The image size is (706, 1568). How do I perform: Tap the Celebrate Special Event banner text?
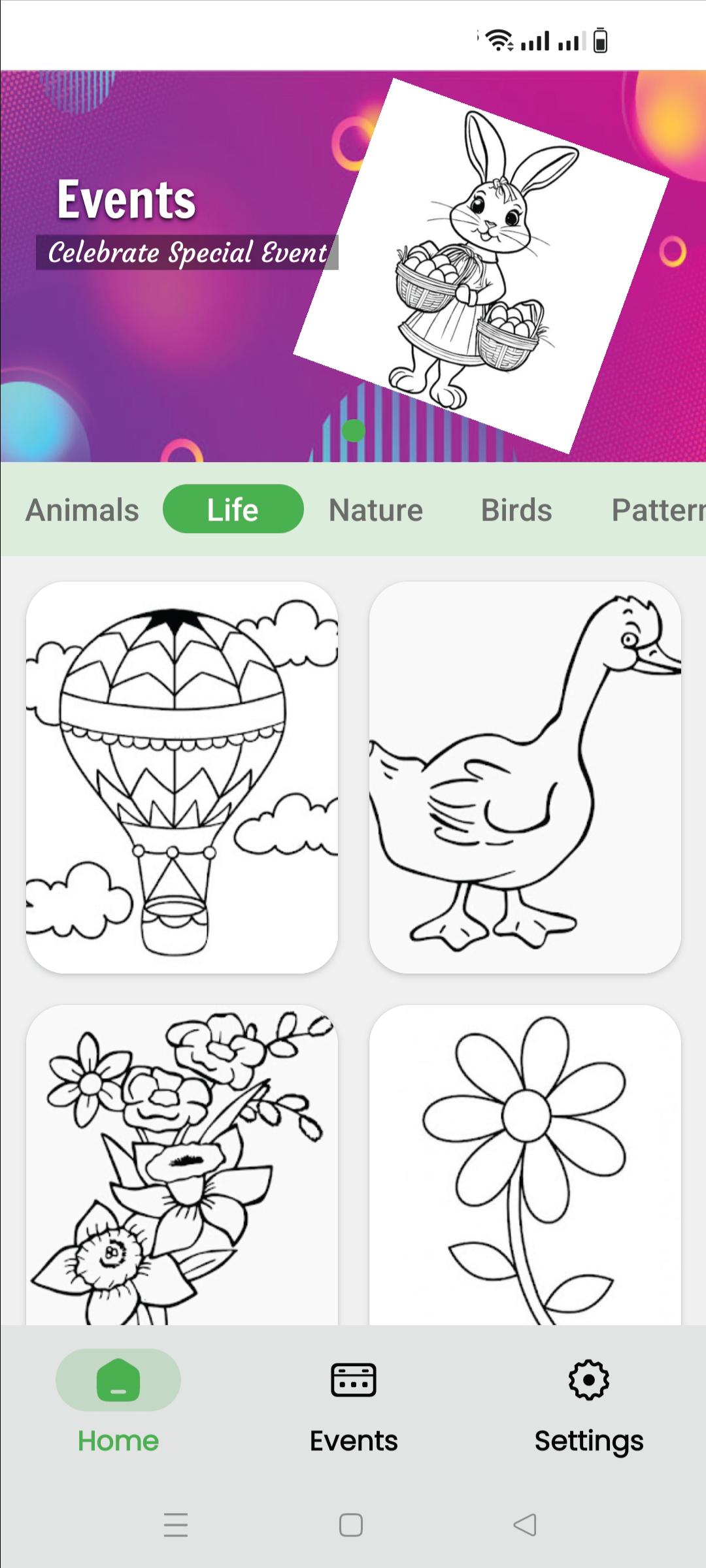(187, 253)
